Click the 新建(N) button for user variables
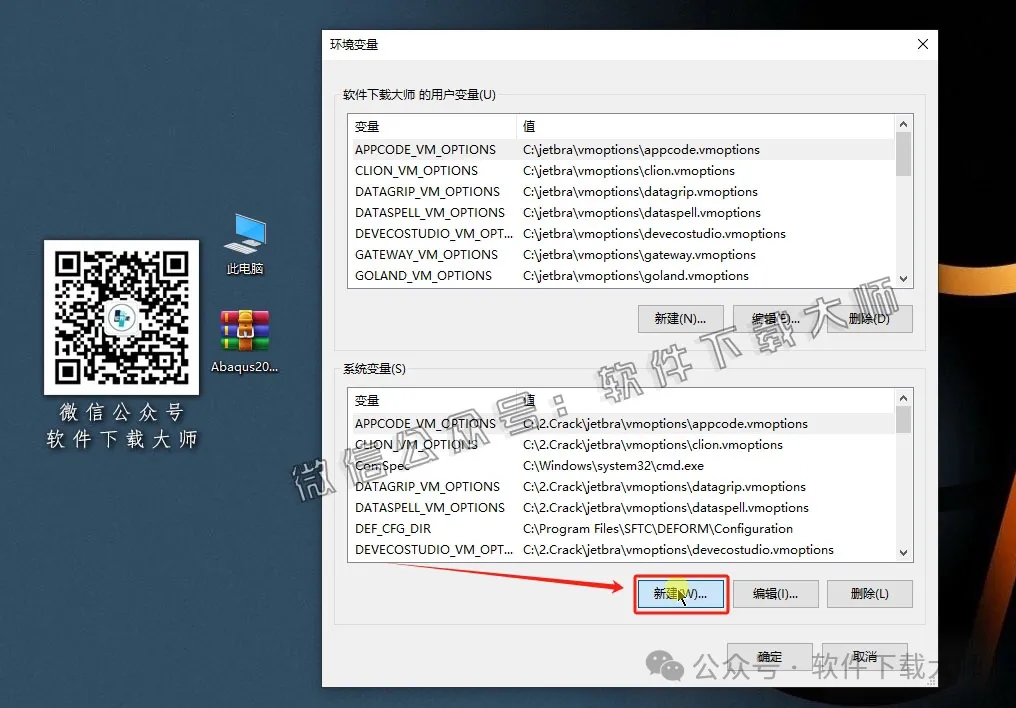This screenshot has width=1016, height=708. 680,318
